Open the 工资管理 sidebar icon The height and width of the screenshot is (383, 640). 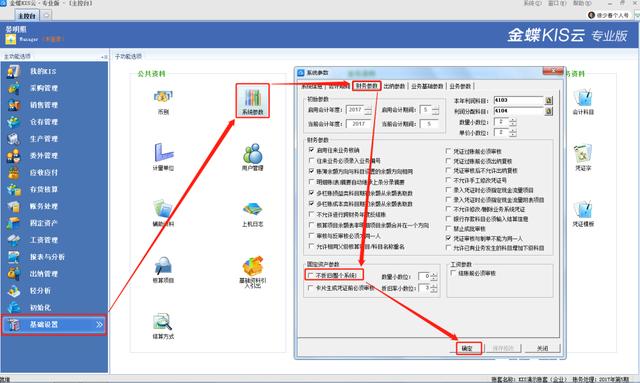coord(13,240)
